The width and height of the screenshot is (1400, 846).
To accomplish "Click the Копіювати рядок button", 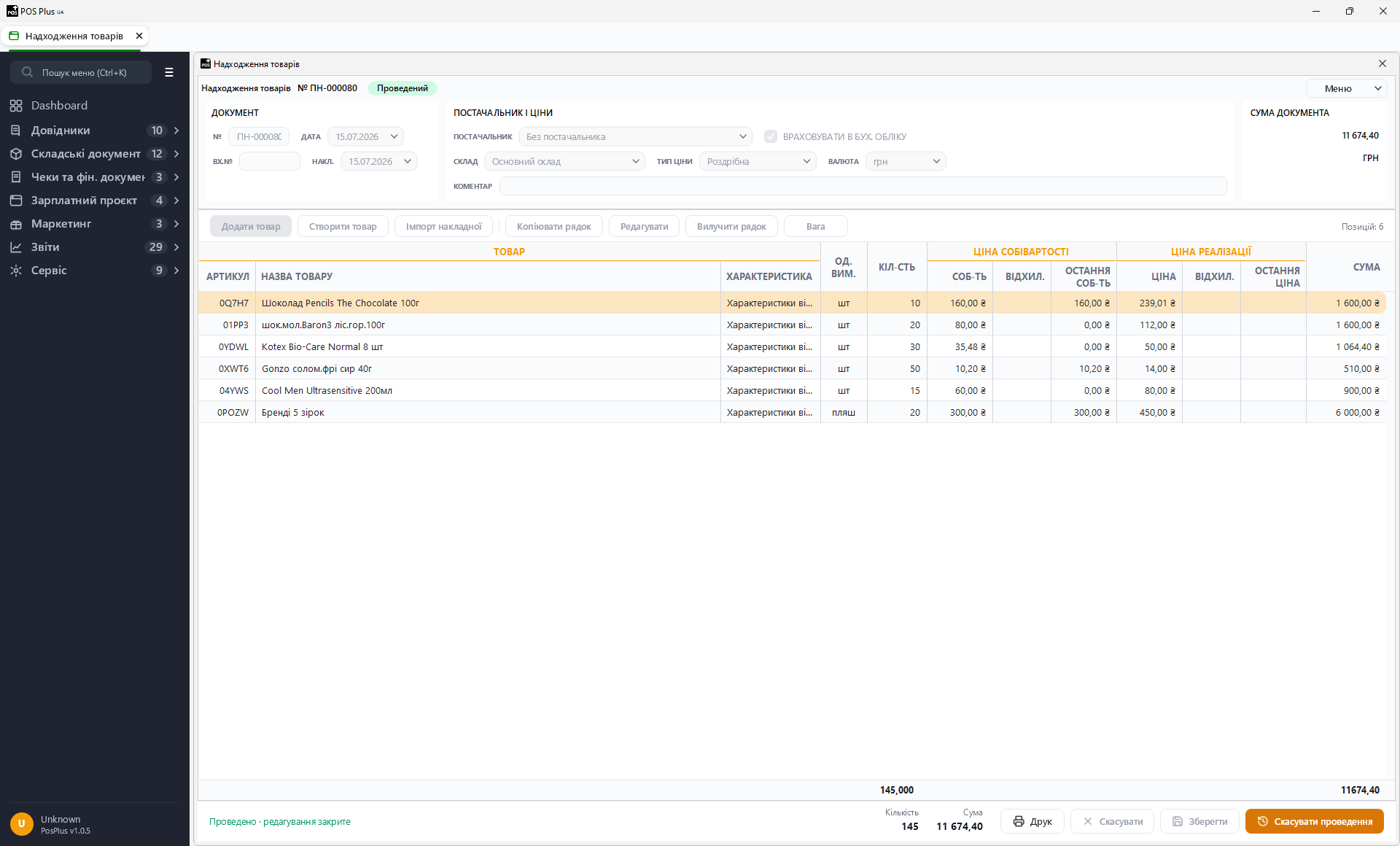I will pos(554,226).
